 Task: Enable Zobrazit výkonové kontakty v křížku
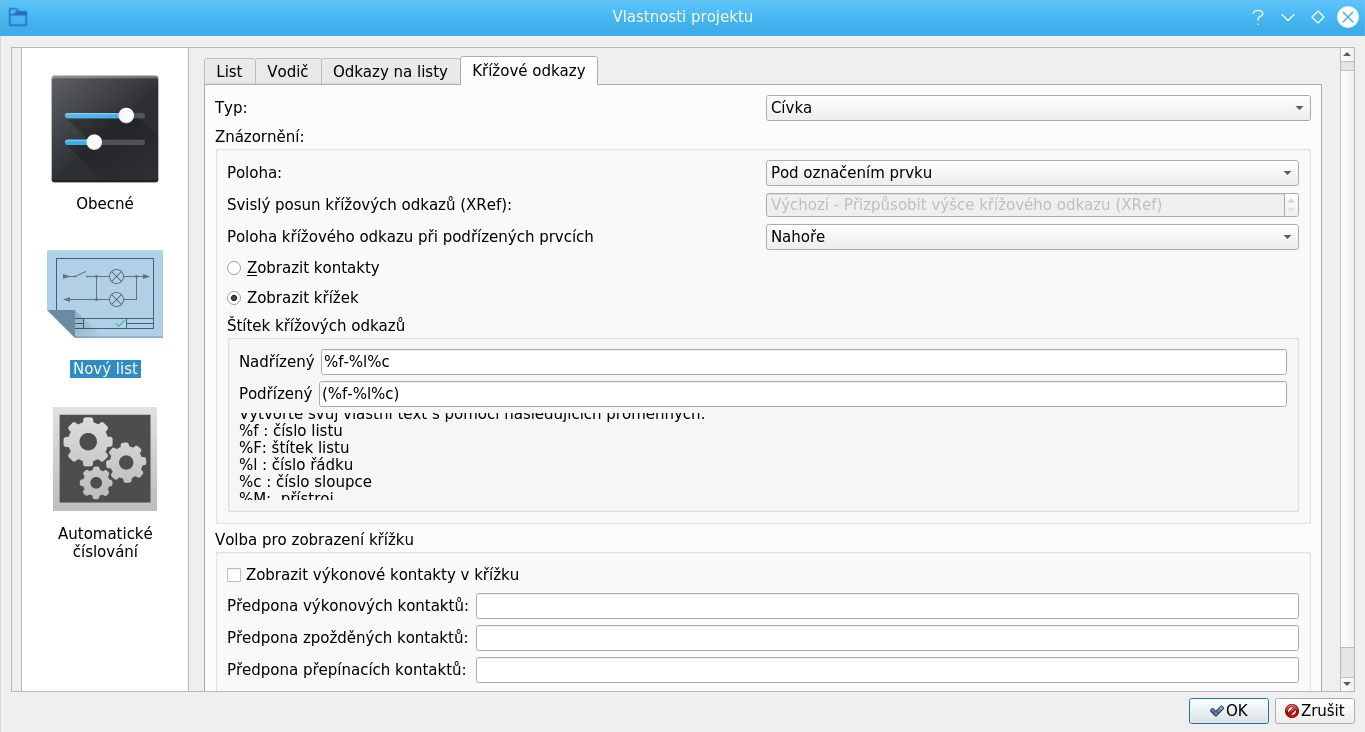pyautogui.click(x=234, y=575)
